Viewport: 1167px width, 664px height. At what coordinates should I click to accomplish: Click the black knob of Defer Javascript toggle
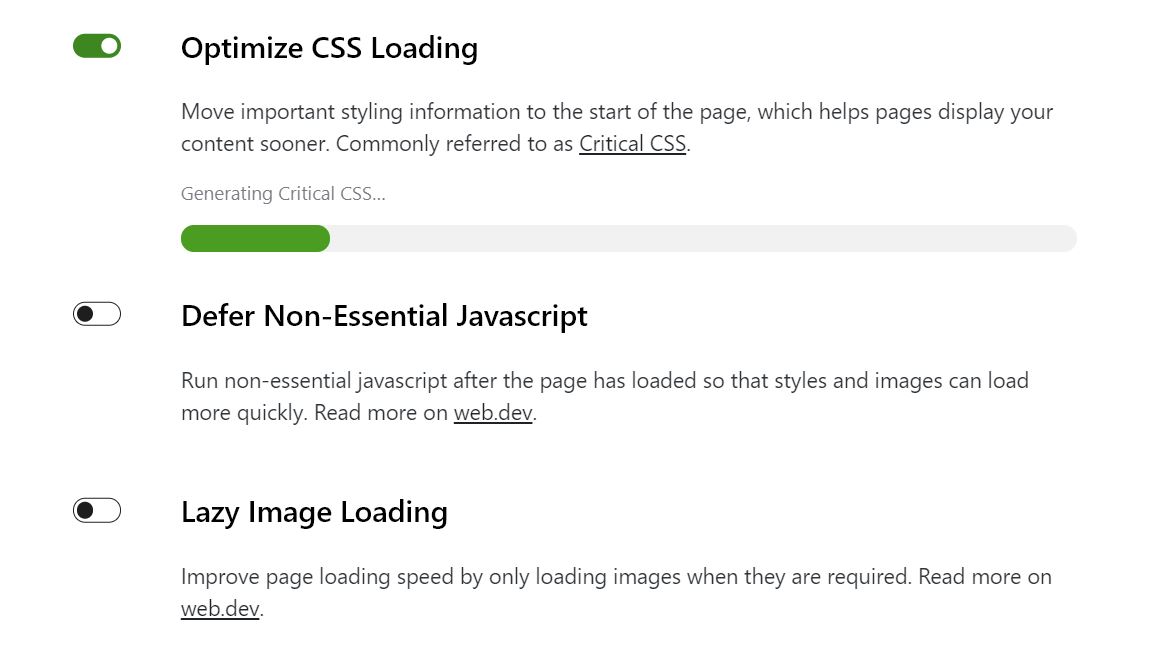tap(85, 314)
